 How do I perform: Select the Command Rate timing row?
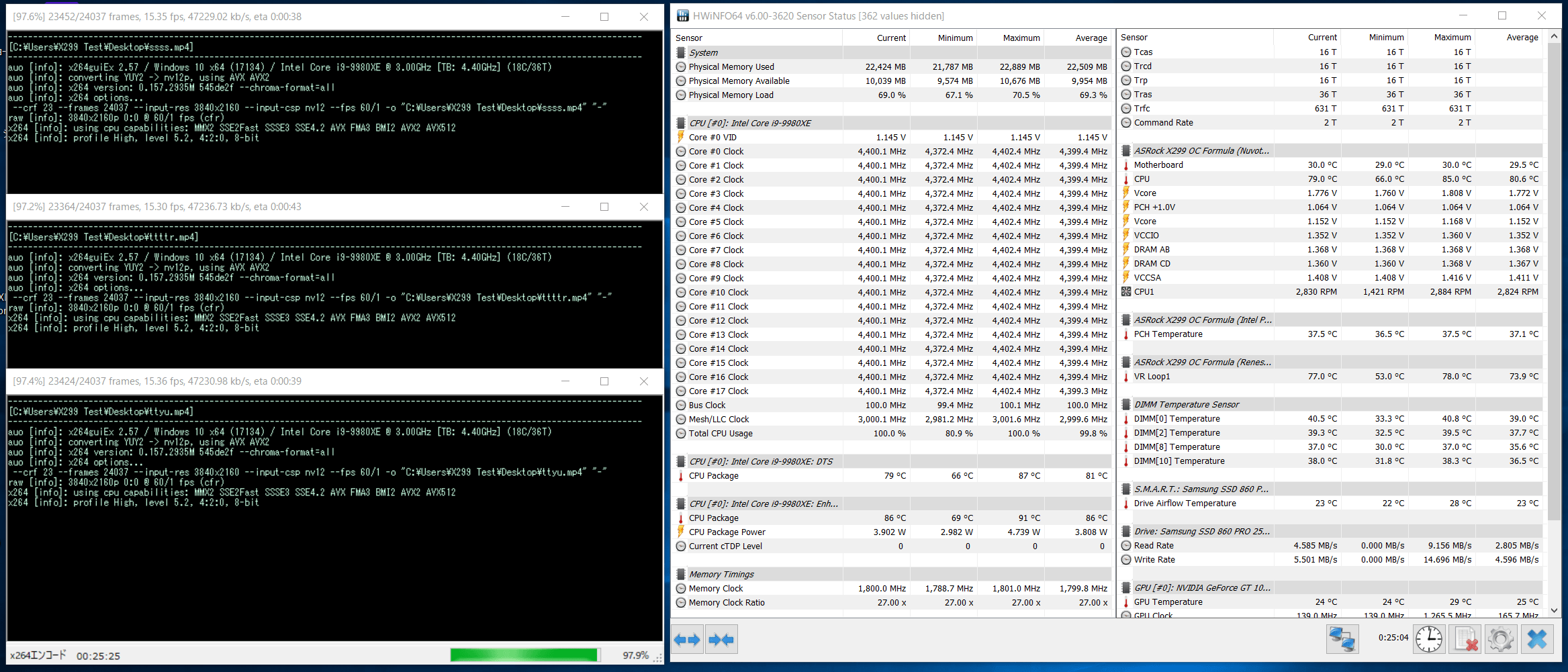tap(1330, 122)
